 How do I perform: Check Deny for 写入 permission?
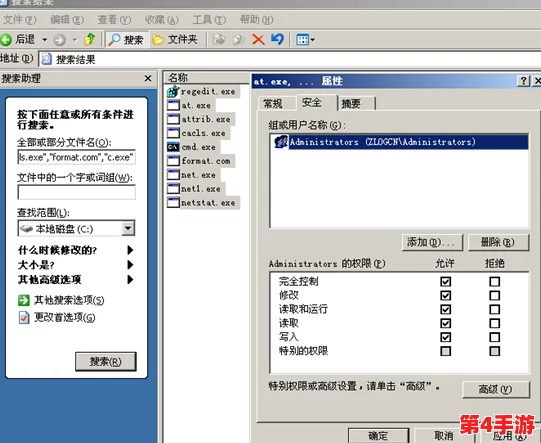[494, 337]
